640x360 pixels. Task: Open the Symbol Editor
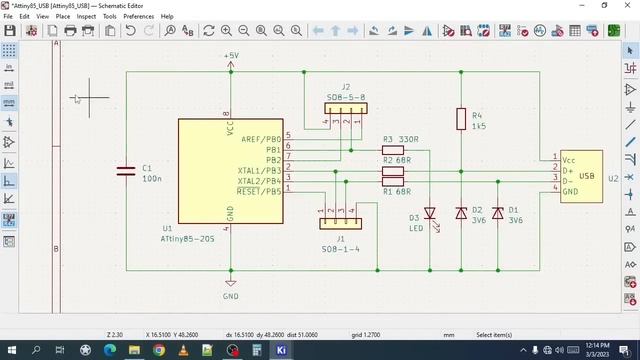tap(448, 31)
